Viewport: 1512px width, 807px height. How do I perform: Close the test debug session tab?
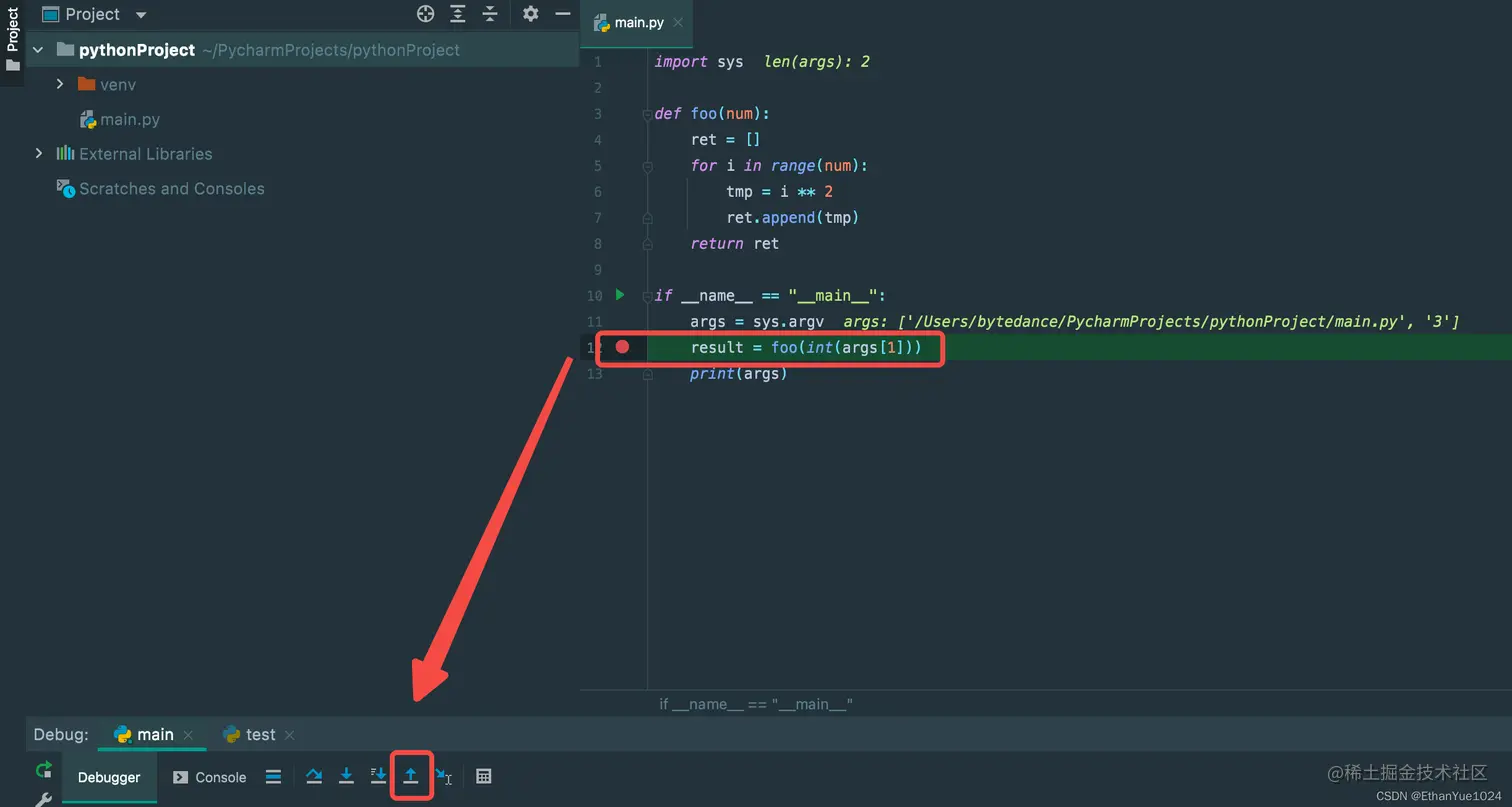click(x=289, y=735)
